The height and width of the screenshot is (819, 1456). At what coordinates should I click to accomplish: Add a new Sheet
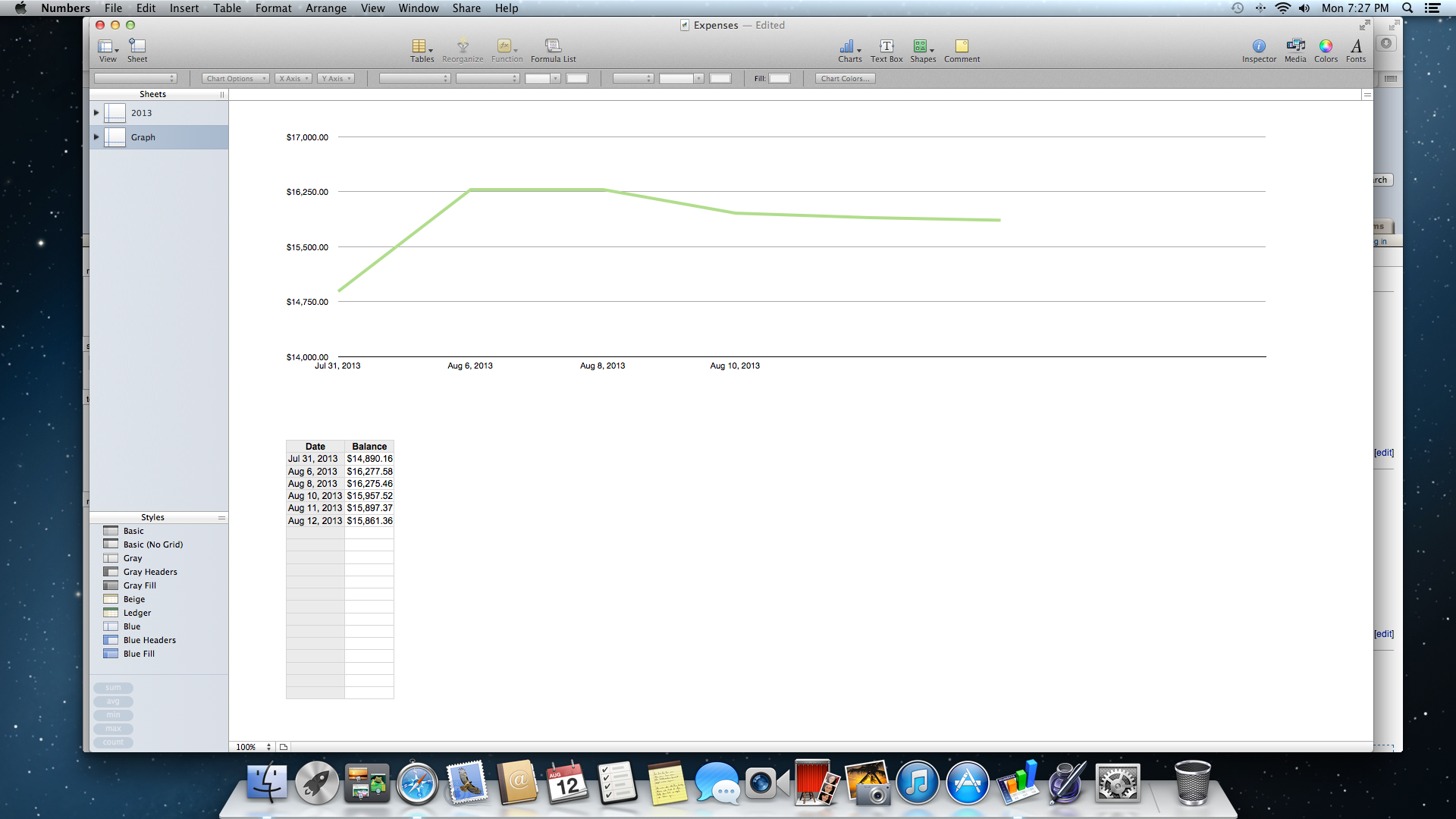(x=137, y=49)
